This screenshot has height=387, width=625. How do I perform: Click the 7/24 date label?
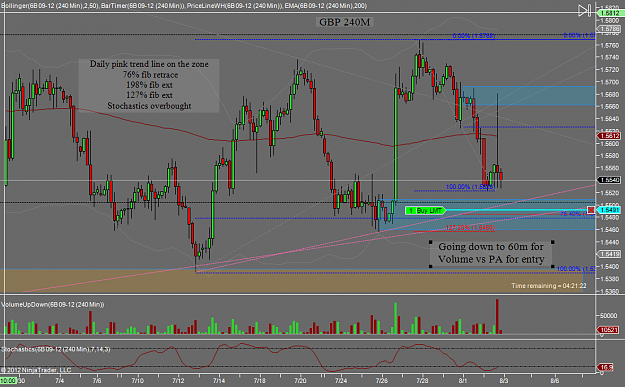pos(341,381)
